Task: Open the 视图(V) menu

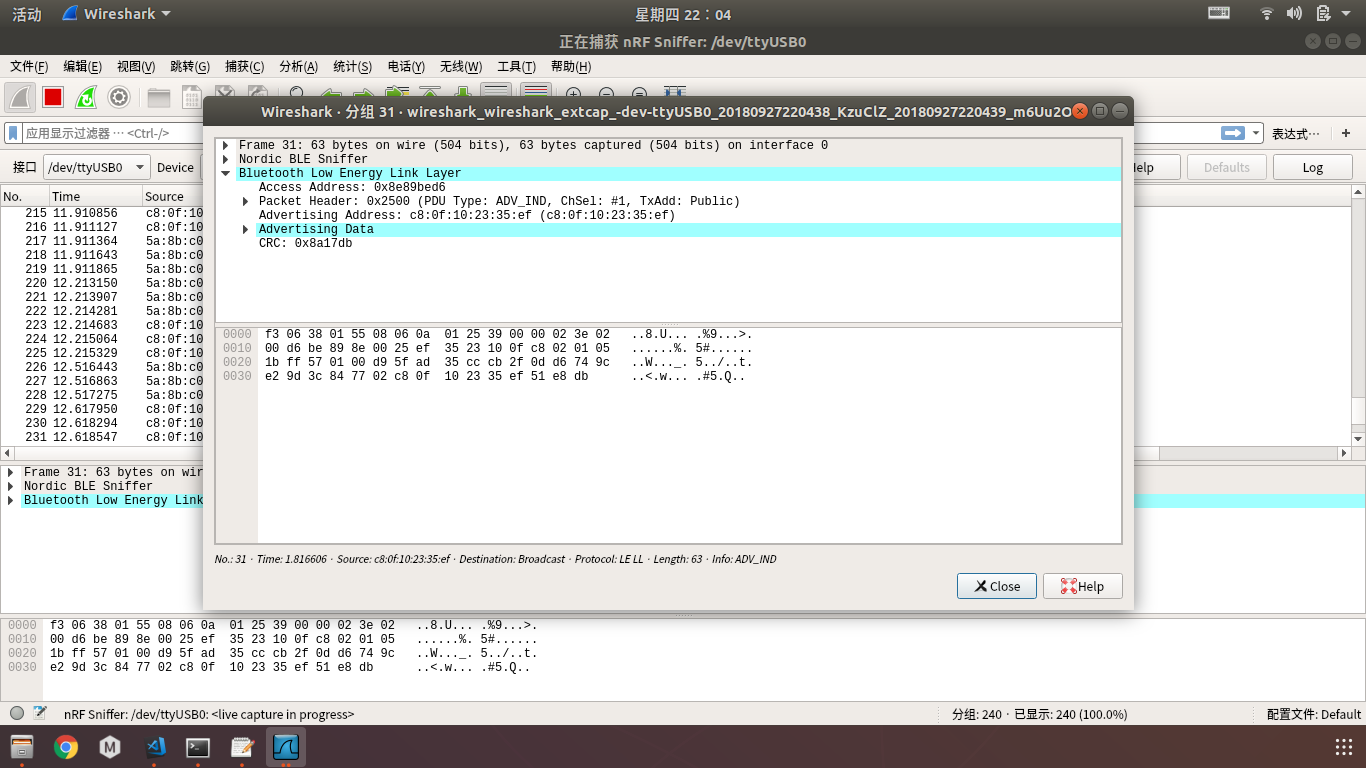Action: tap(136, 66)
